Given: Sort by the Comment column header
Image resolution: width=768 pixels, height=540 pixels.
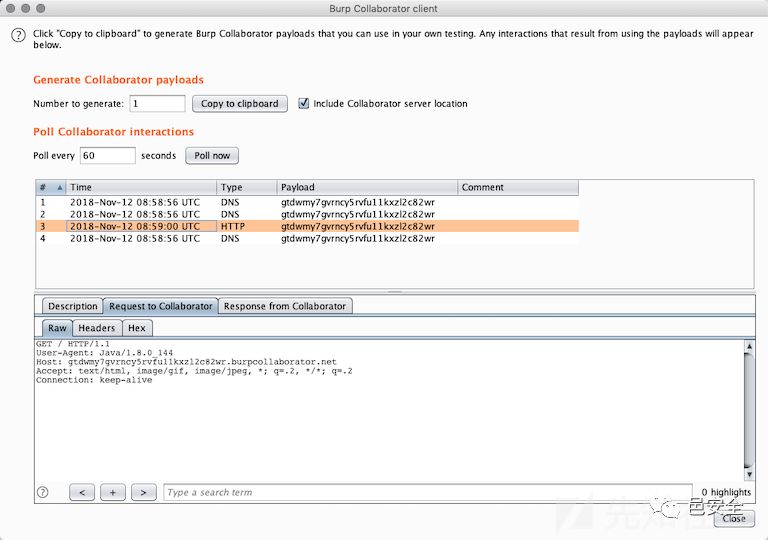Looking at the screenshot, I should tap(518, 187).
